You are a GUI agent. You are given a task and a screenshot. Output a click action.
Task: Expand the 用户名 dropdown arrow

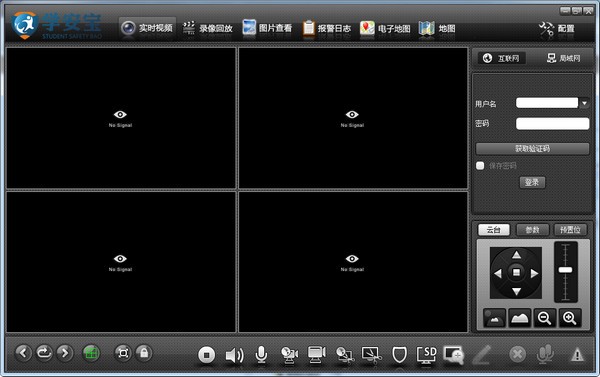coord(584,103)
